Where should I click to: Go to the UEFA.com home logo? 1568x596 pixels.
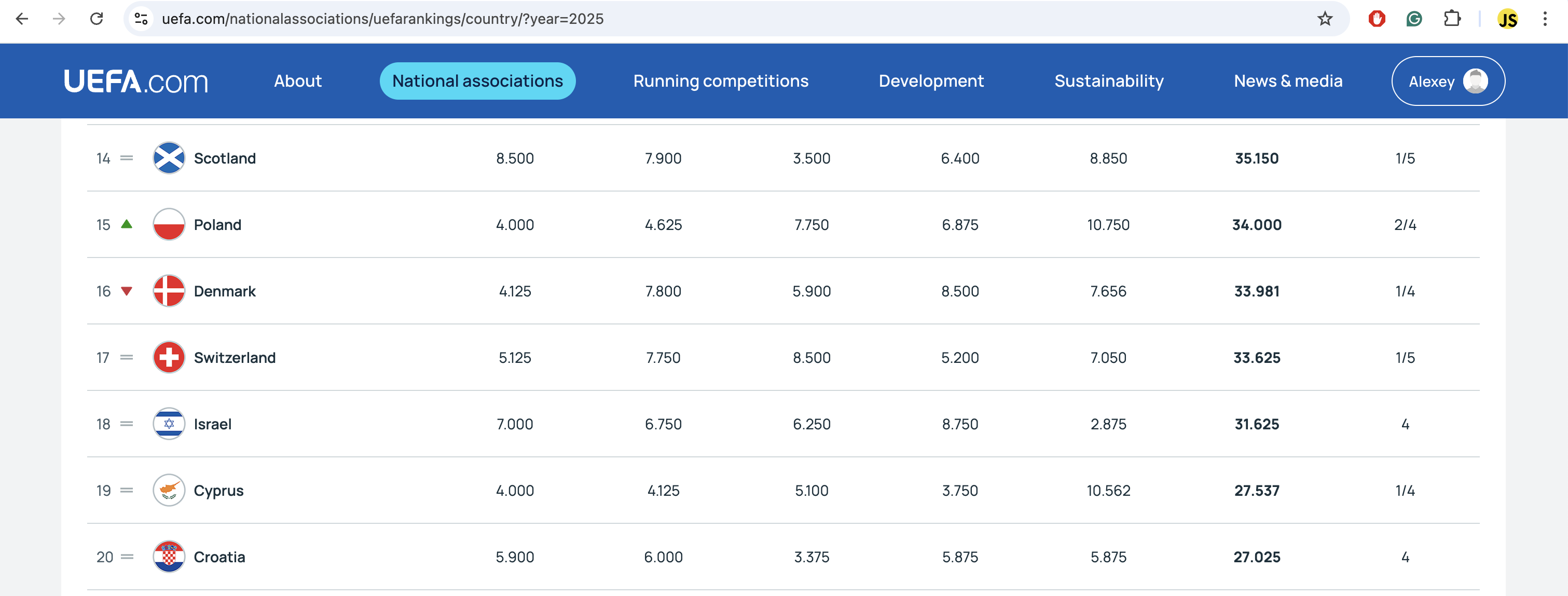coord(136,81)
